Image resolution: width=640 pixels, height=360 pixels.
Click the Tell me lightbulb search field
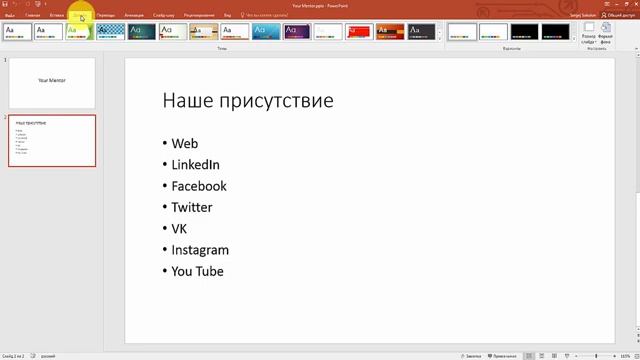tap(264, 15)
